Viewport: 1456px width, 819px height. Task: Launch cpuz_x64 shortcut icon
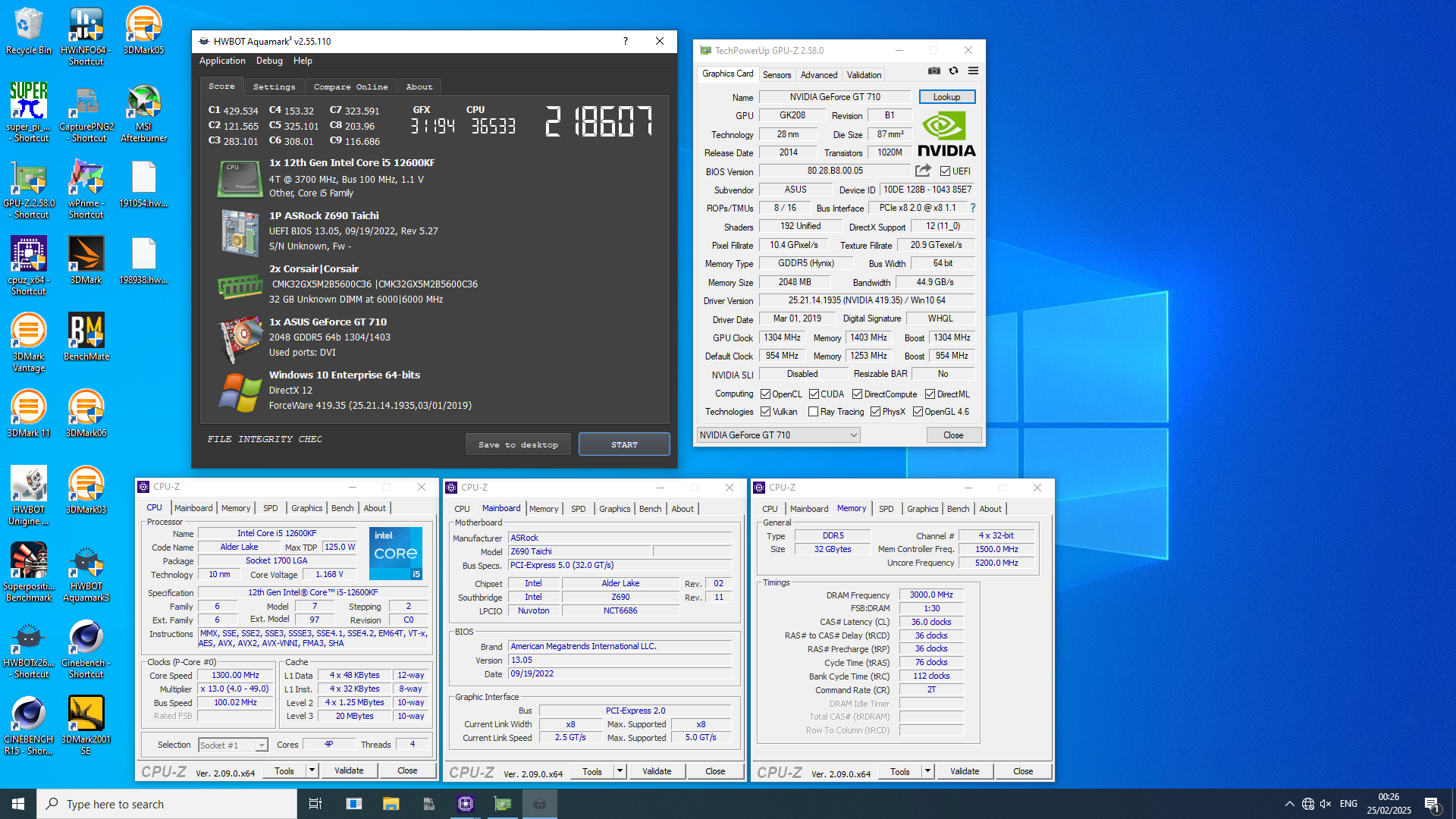[29, 265]
